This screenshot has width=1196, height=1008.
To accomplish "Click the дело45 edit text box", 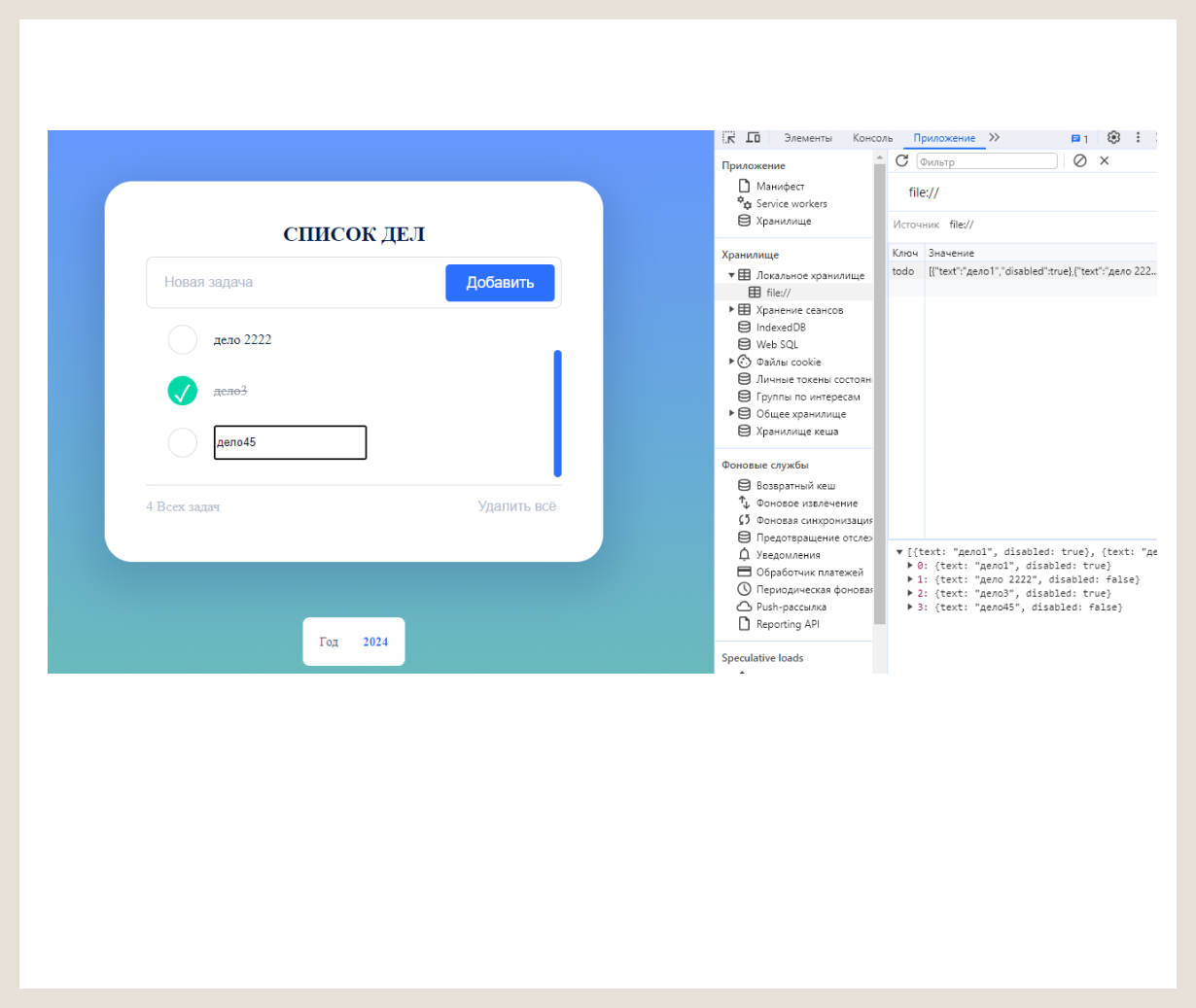I will pyautogui.click(x=290, y=442).
